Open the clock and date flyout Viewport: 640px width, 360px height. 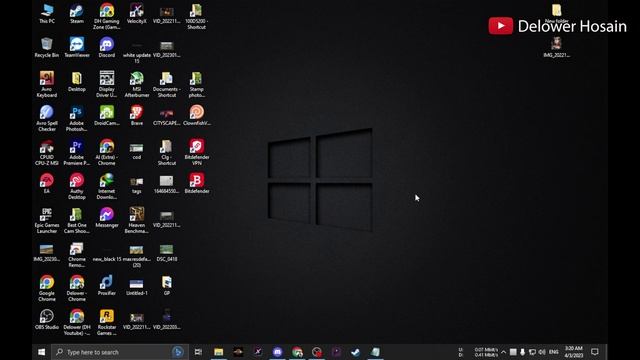pos(573,352)
